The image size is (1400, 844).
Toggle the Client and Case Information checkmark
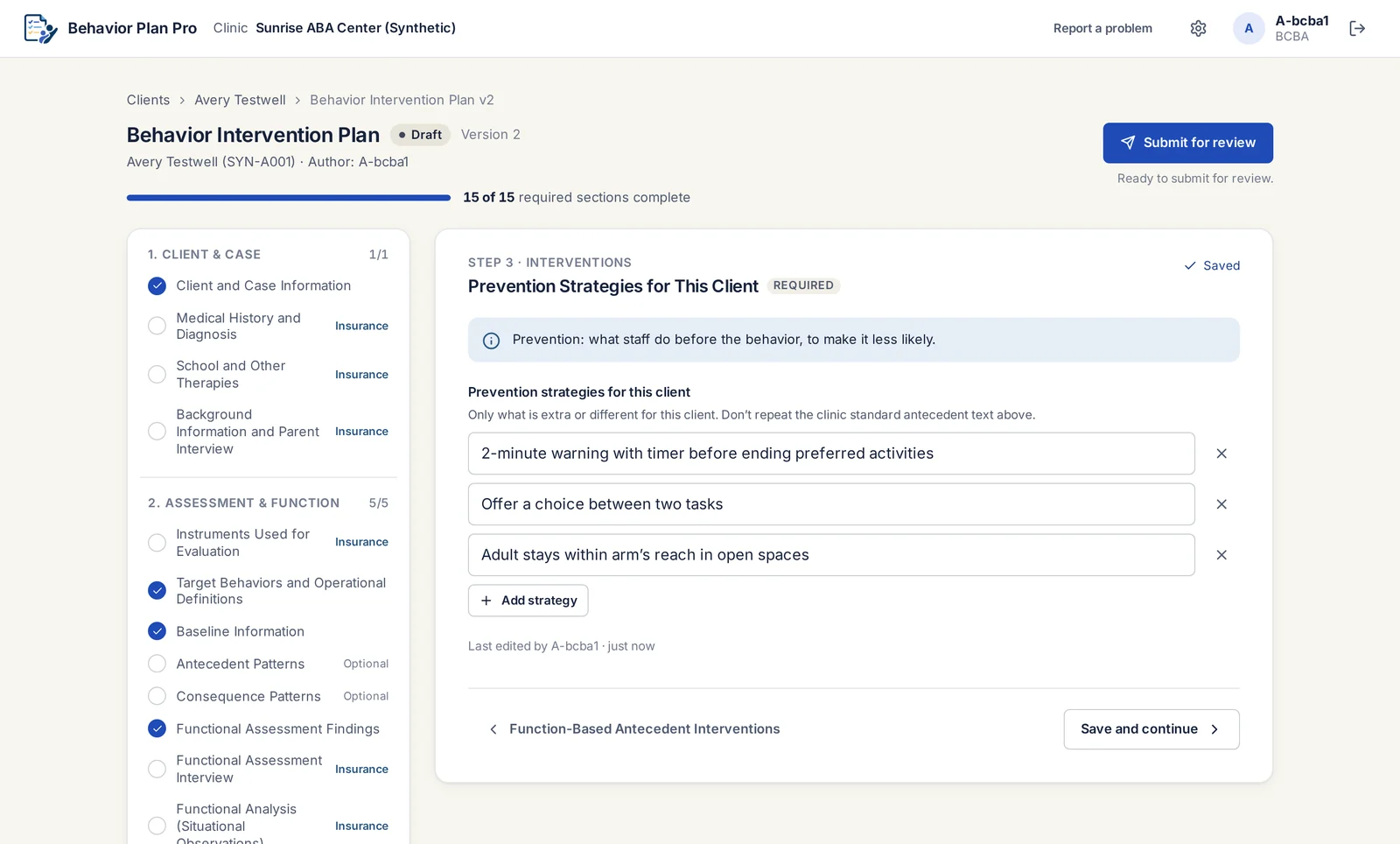pyautogui.click(x=157, y=285)
